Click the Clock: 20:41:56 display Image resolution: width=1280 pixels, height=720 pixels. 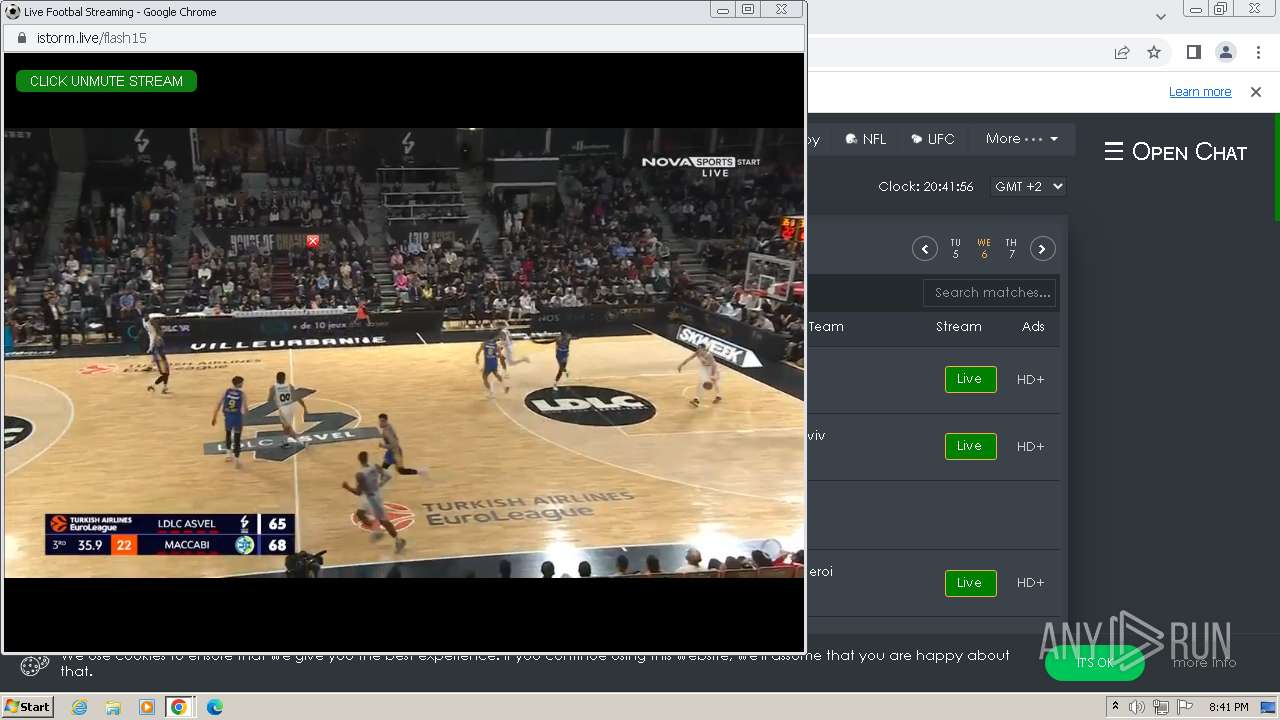pos(926,187)
